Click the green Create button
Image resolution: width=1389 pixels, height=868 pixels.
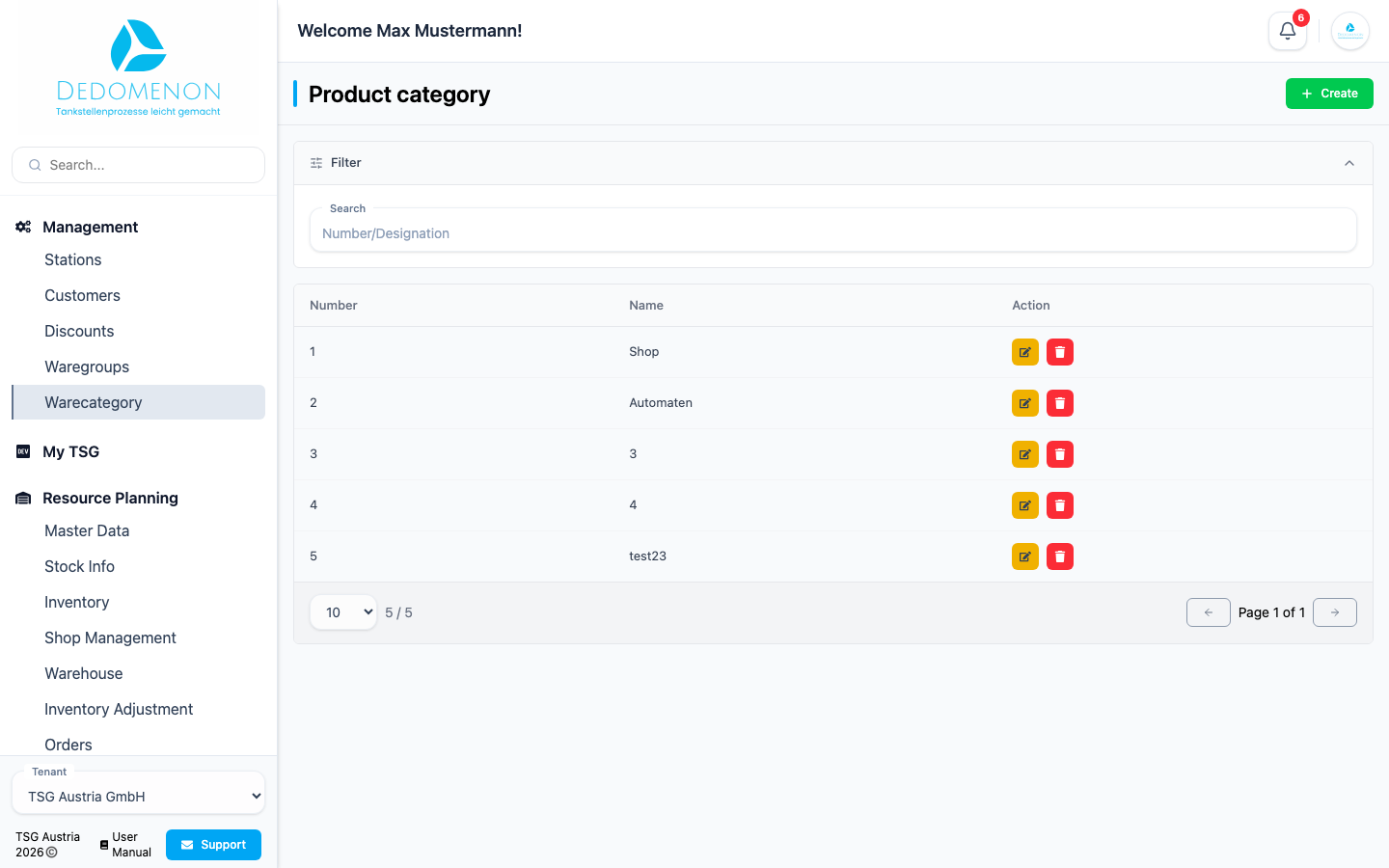[x=1329, y=94]
